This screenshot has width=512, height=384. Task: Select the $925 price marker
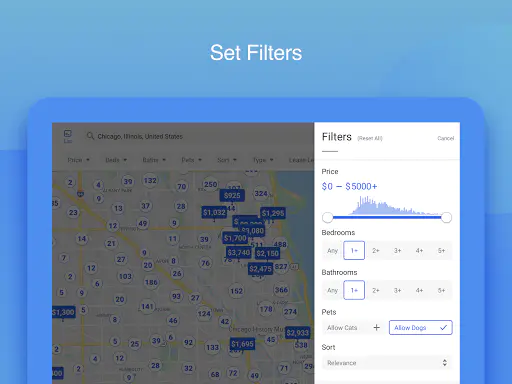pyautogui.click(x=232, y=195)
